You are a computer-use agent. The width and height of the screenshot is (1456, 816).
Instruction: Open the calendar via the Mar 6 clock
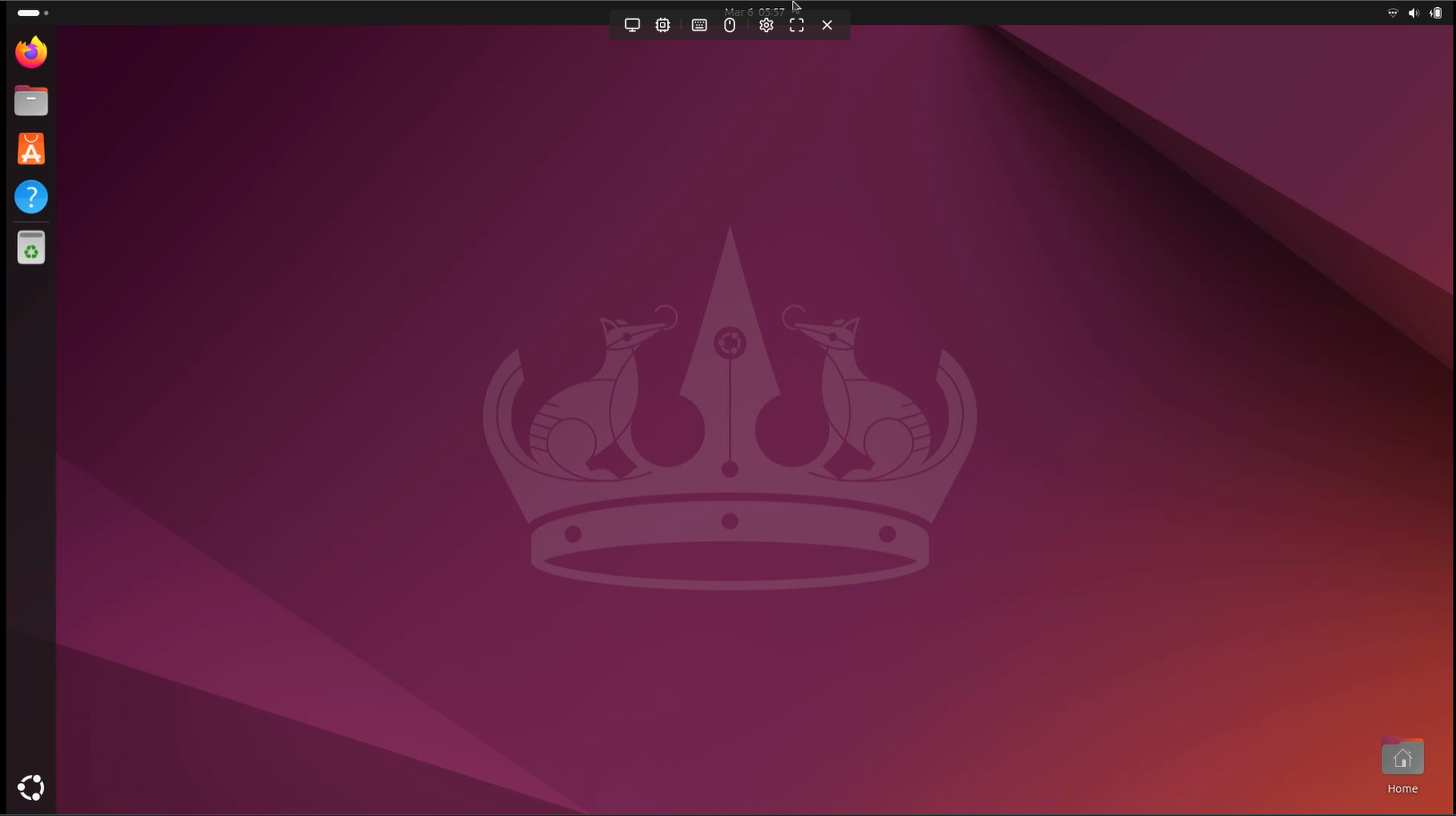[755, 12]
